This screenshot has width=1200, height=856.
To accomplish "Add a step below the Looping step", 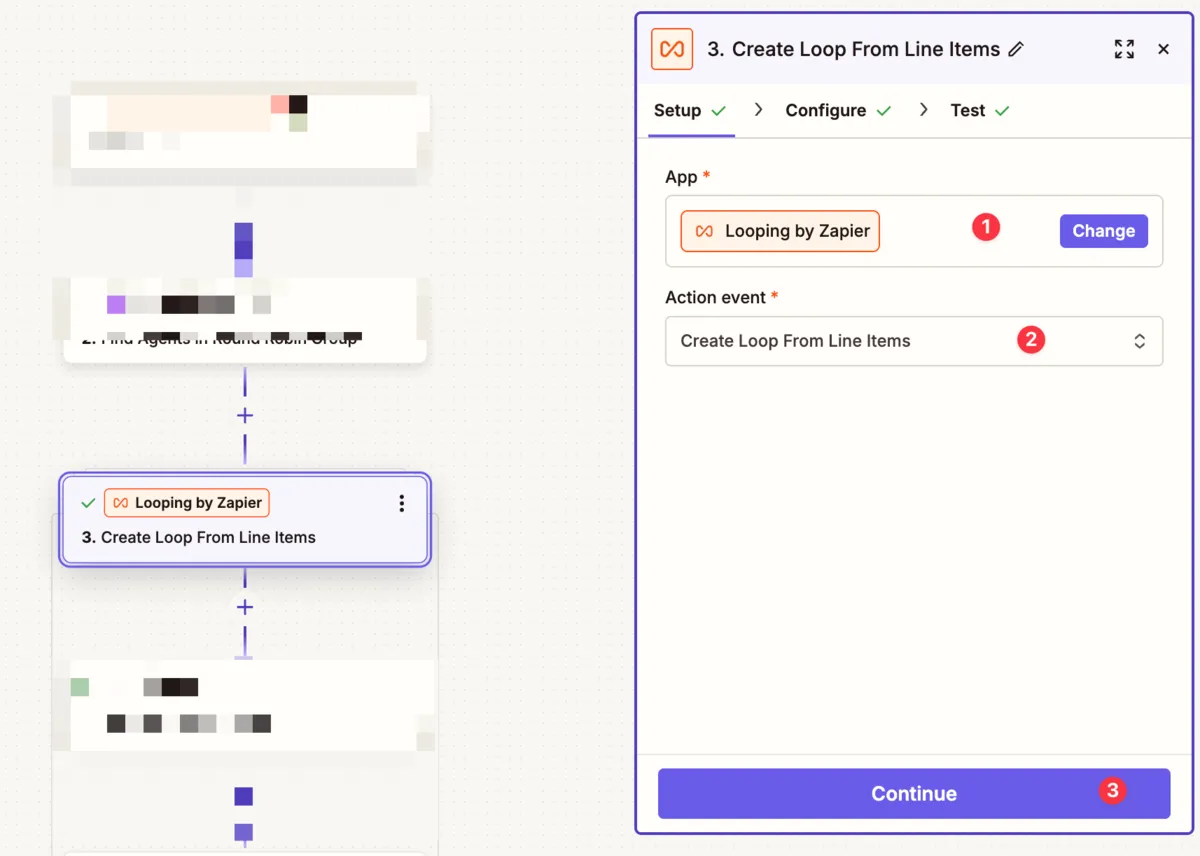I will click(x=245, y=607).
